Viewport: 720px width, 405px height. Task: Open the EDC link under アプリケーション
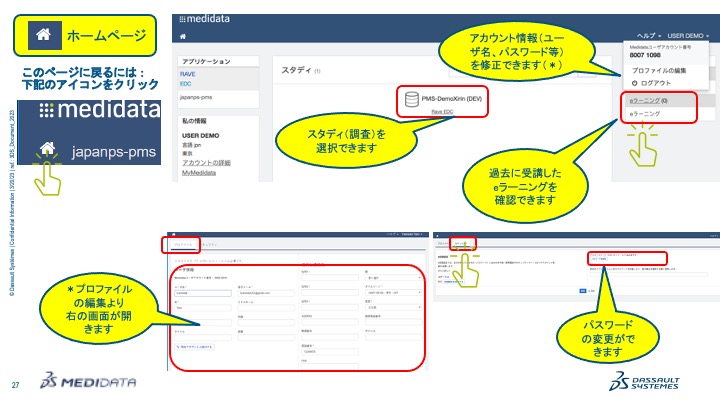tap(187, 84)
